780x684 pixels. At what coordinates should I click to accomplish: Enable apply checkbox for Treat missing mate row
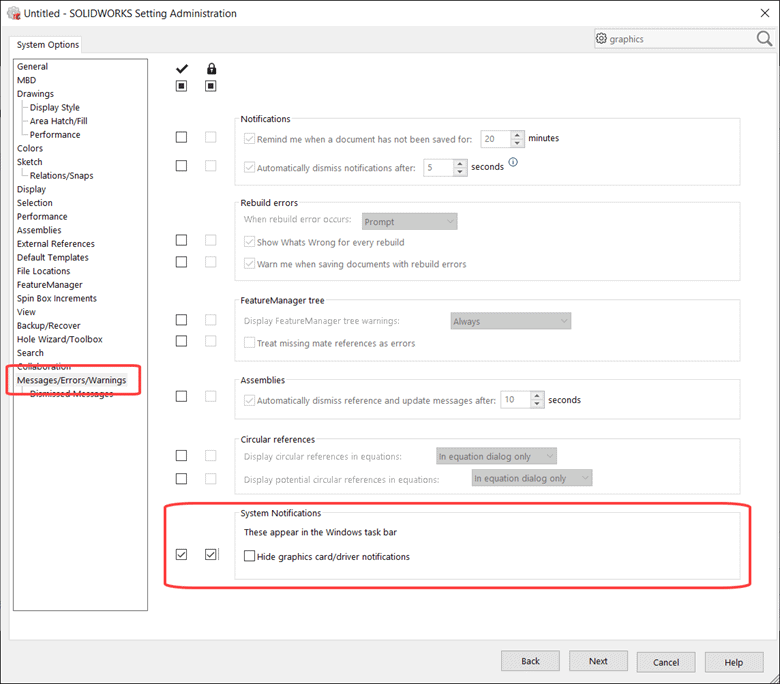click(182, 341)
